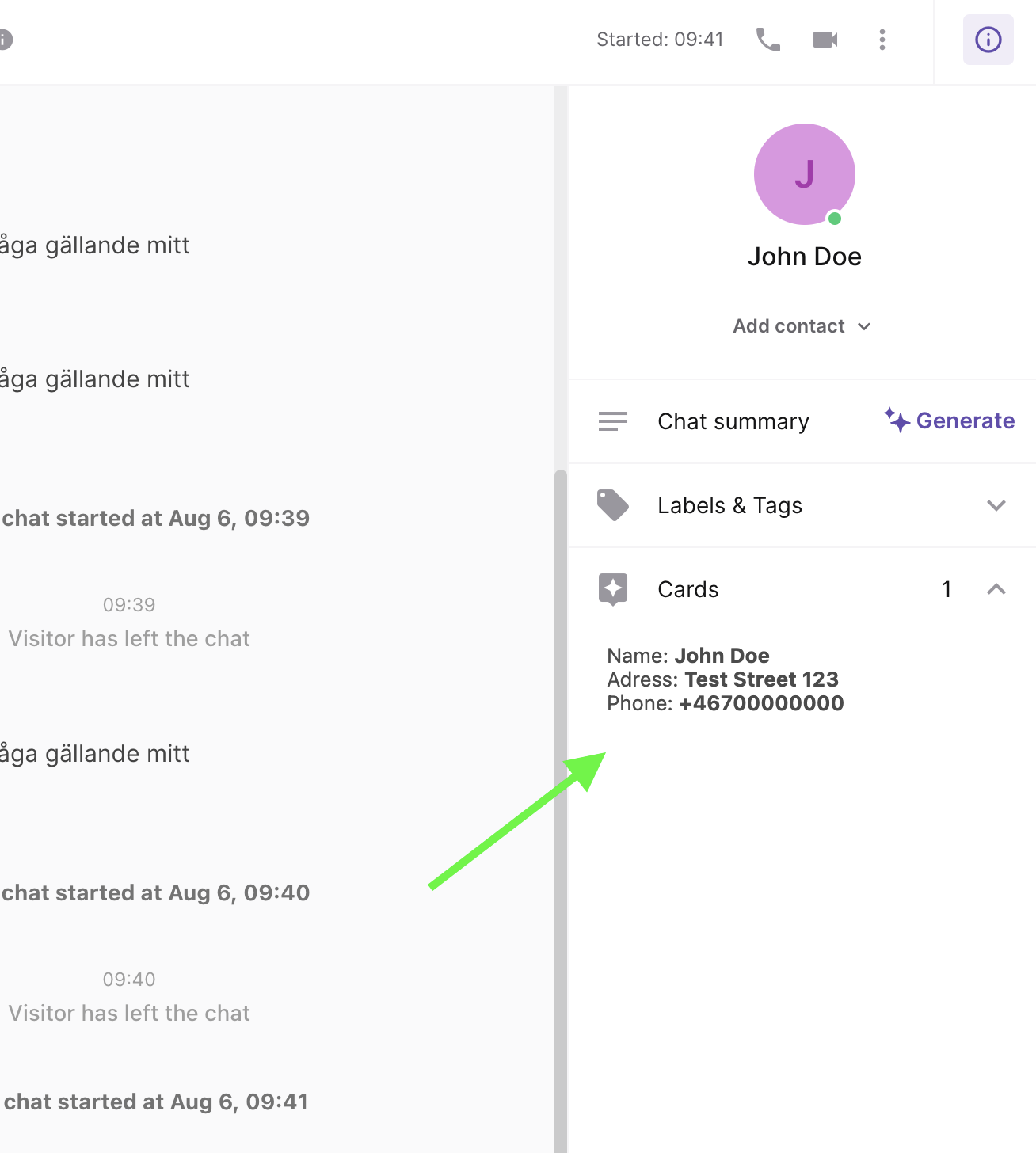Click the Cards star bubble icon

coord(612,589)
